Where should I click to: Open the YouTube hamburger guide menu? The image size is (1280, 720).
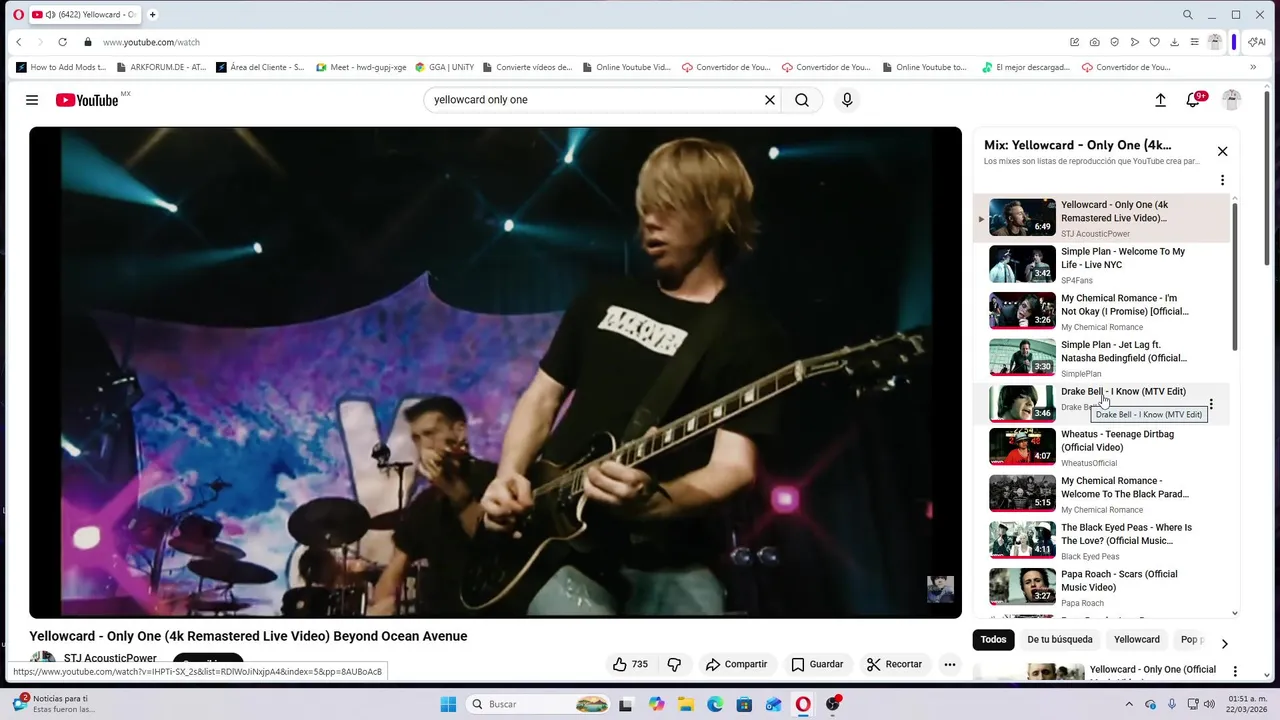(32, 100)
